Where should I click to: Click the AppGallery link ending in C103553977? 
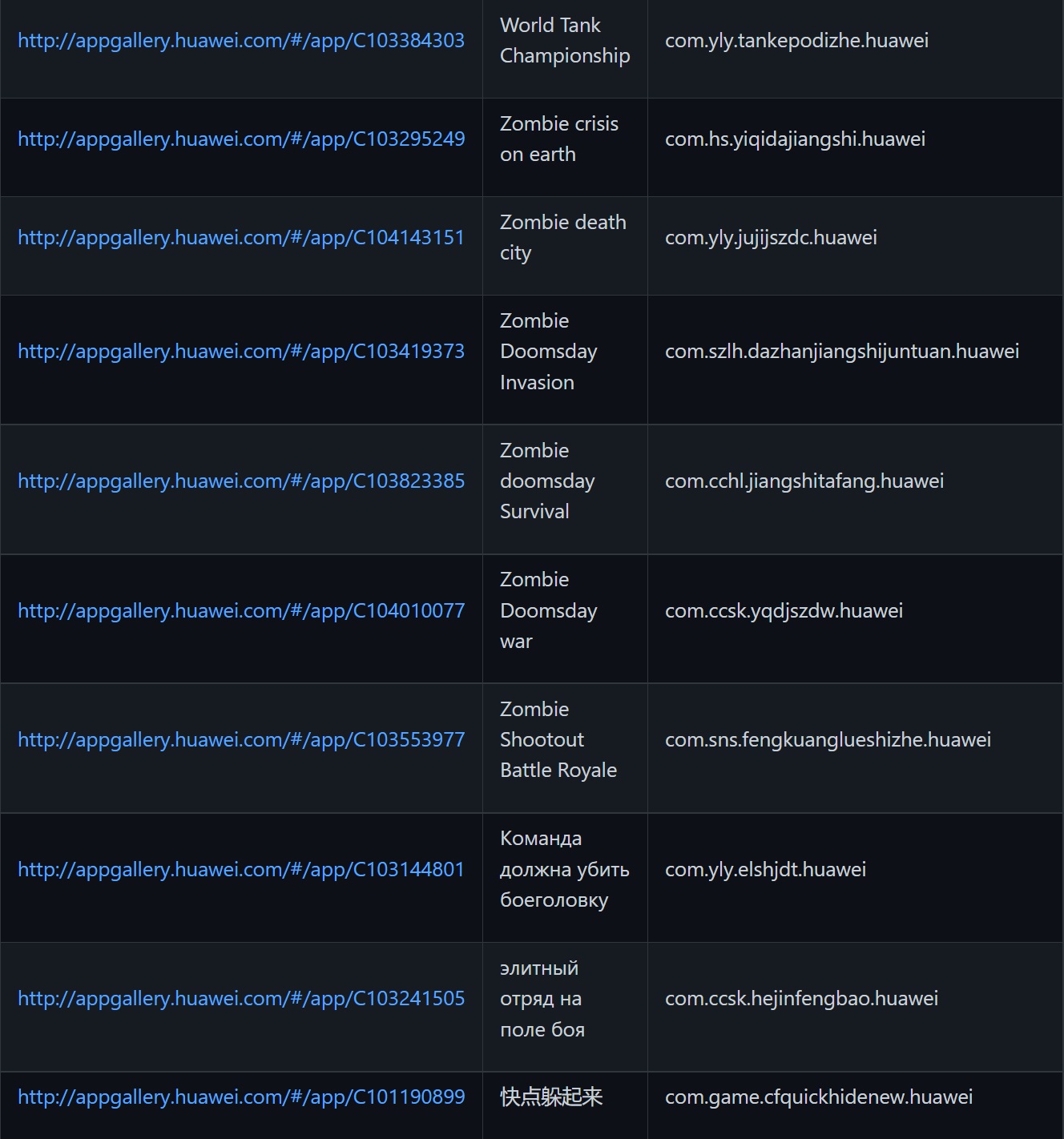tap(241, 740)
